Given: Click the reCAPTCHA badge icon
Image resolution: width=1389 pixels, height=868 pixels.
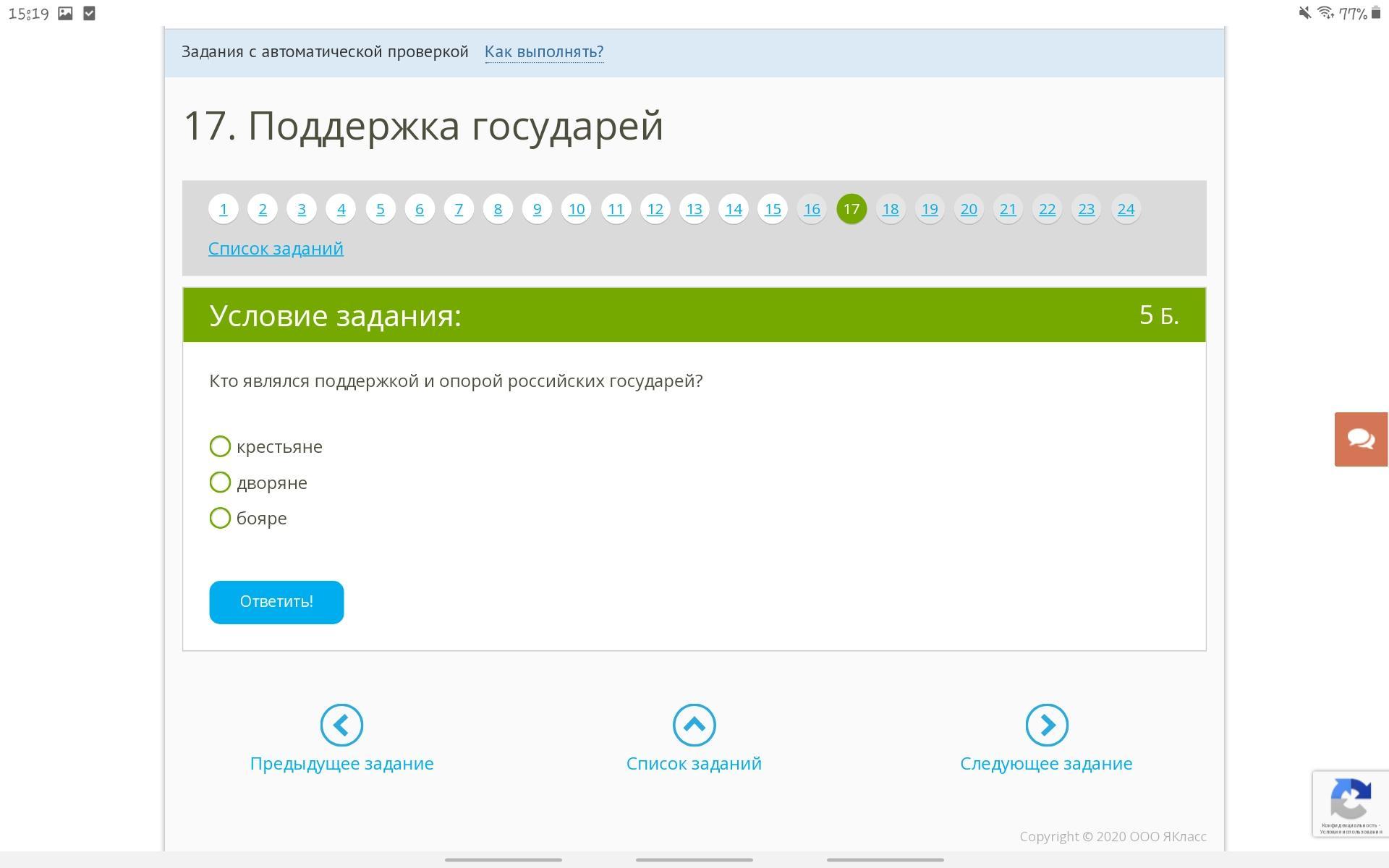Looking at the screenshot, I should click(x=1350, y=799).
